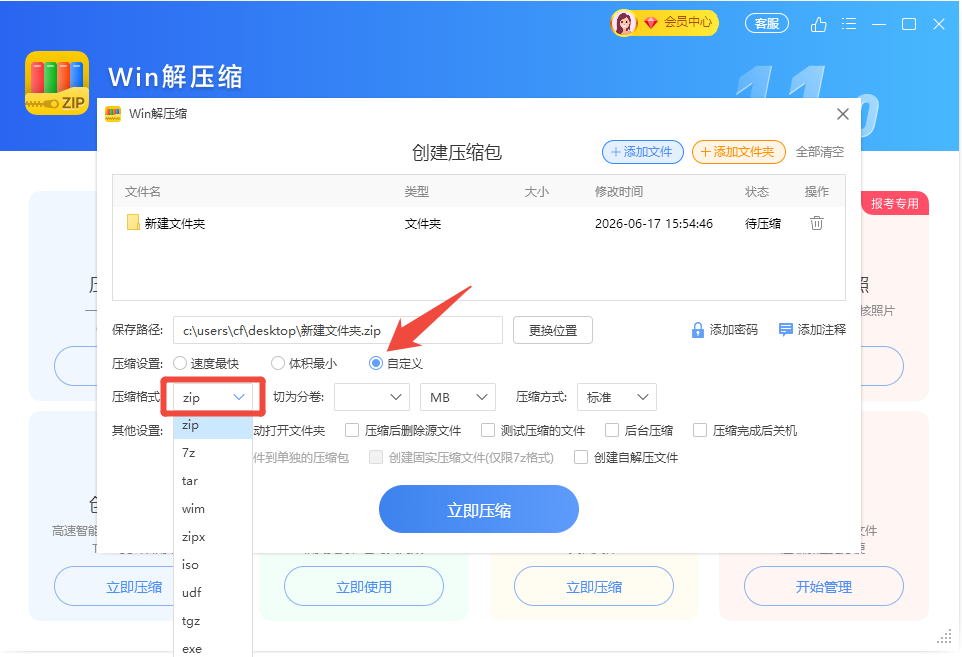Choose tar in format list
Screen dimensions: 962x657
click(213, 481)
